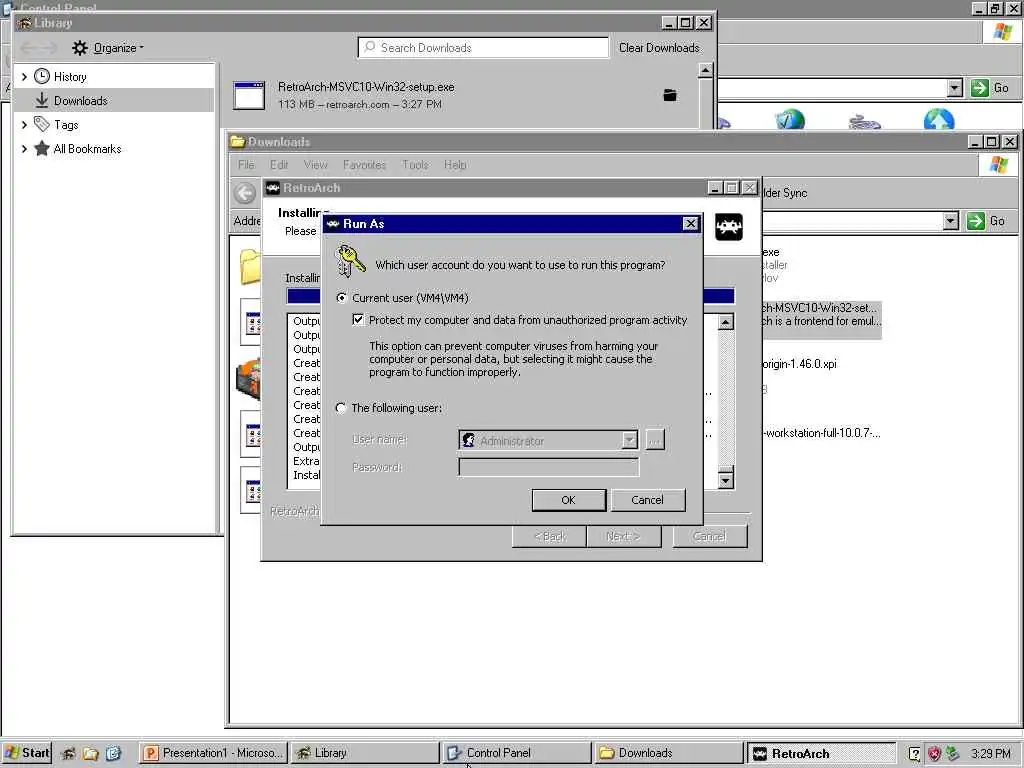This screenshot has height=768, width=1024.
Task: Click the question mark tray icon
Action: [x=914, y=754]
